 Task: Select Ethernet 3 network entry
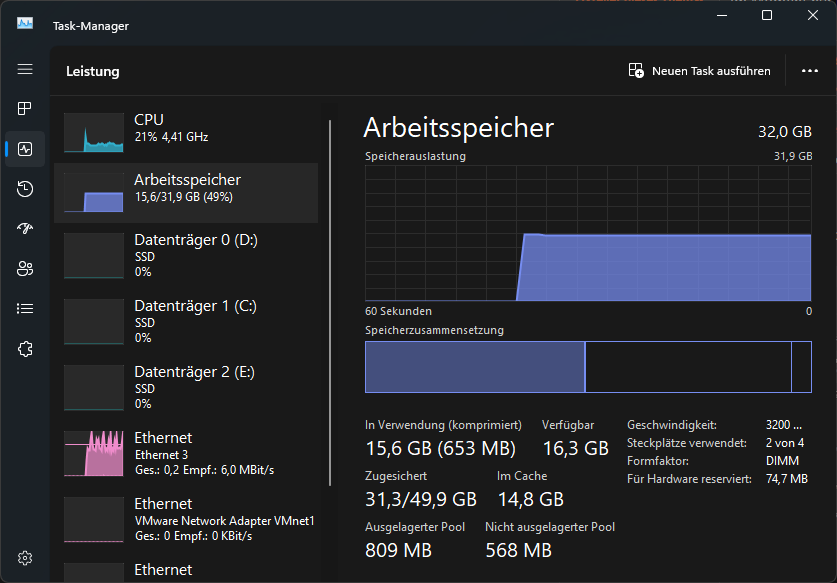(x=186, y=453)
